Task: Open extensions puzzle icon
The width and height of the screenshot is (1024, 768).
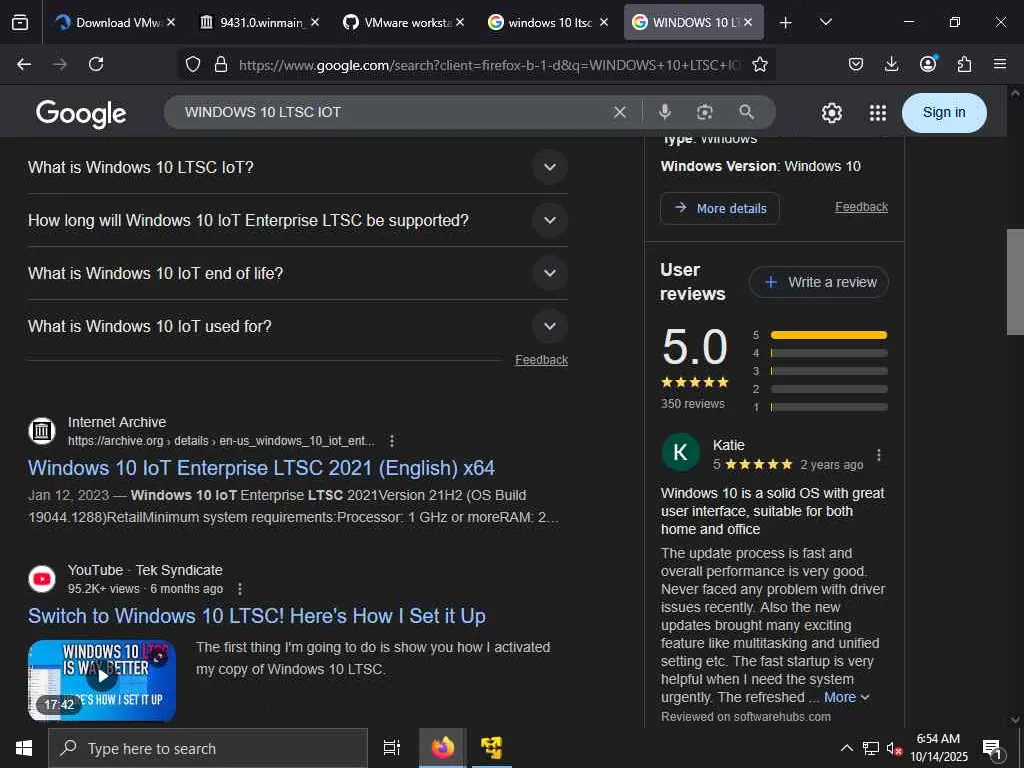Action: point(964,64)
